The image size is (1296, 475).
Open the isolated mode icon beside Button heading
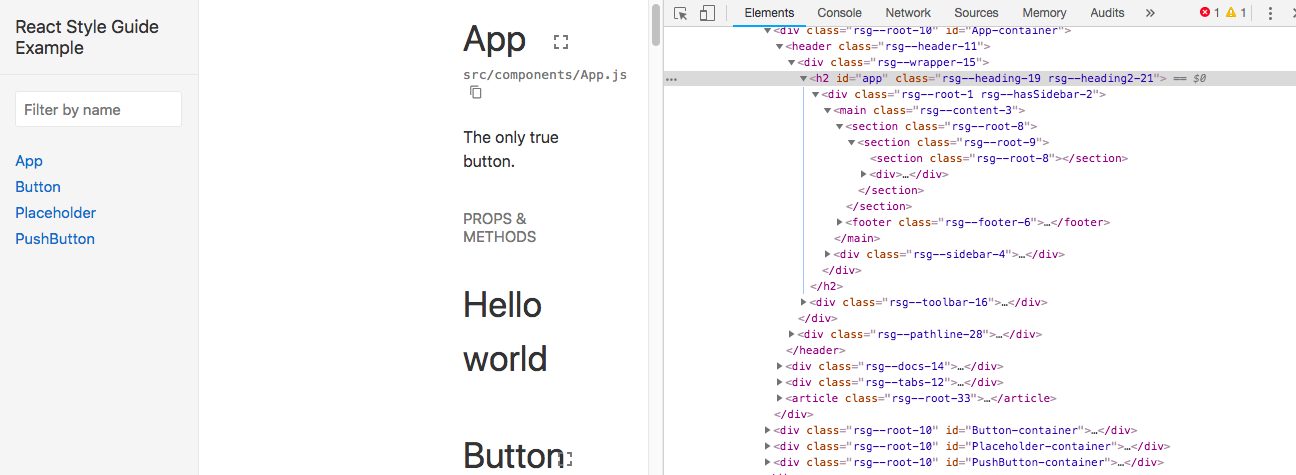click(567, 459)
